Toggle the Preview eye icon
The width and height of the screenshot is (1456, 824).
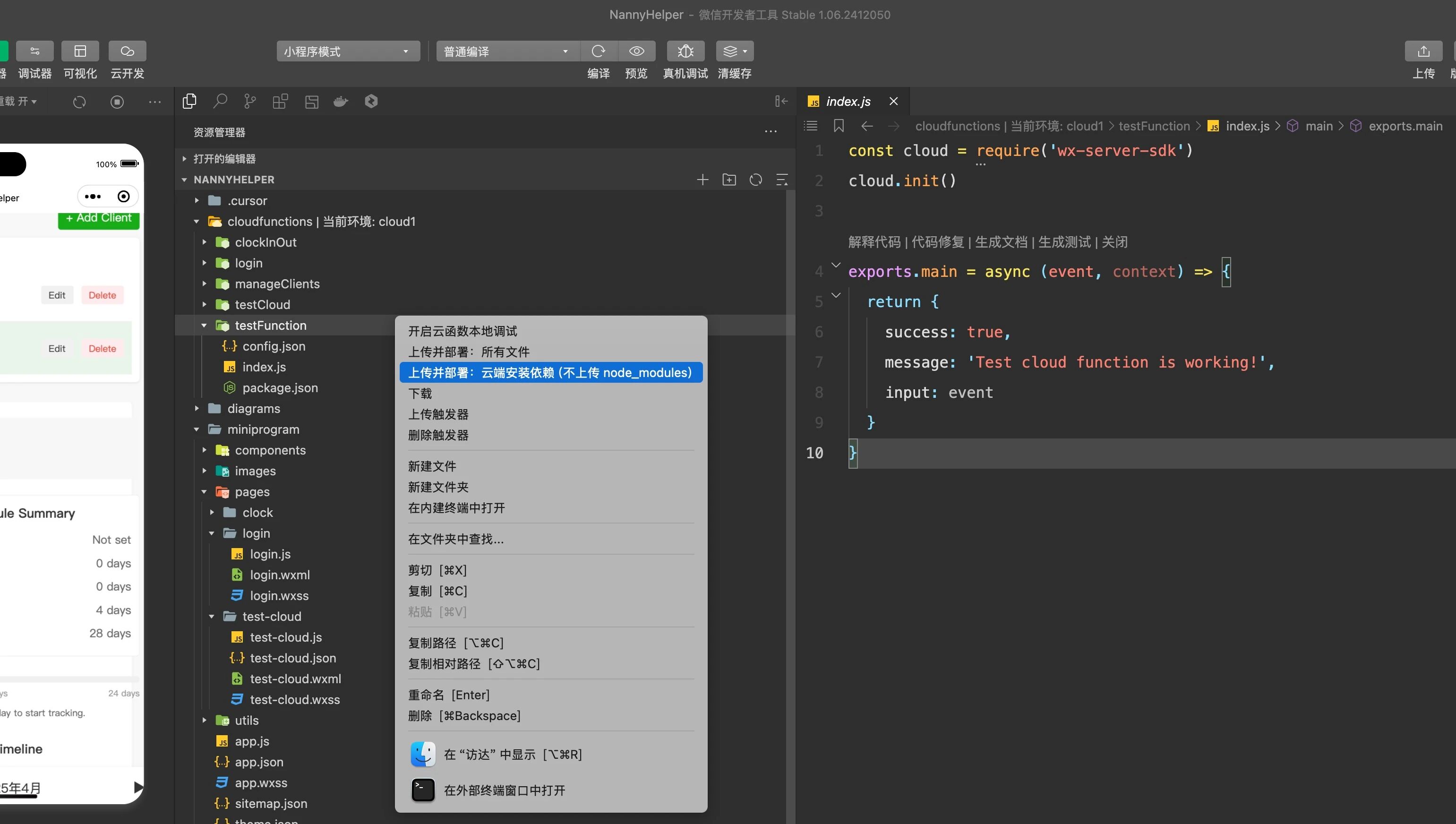pyautogui.click(x=636, y=51)
